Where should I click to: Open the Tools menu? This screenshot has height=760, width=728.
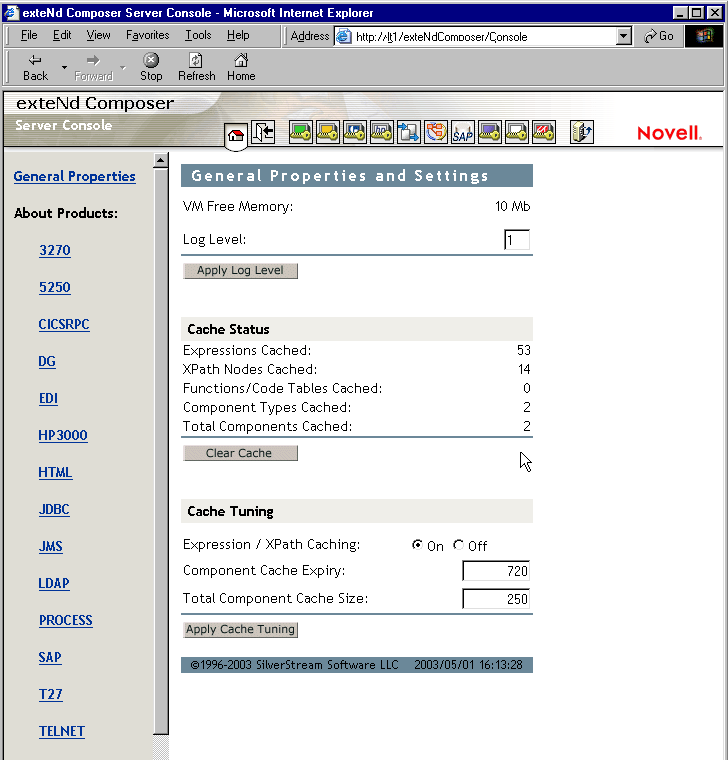coord(198,35)
